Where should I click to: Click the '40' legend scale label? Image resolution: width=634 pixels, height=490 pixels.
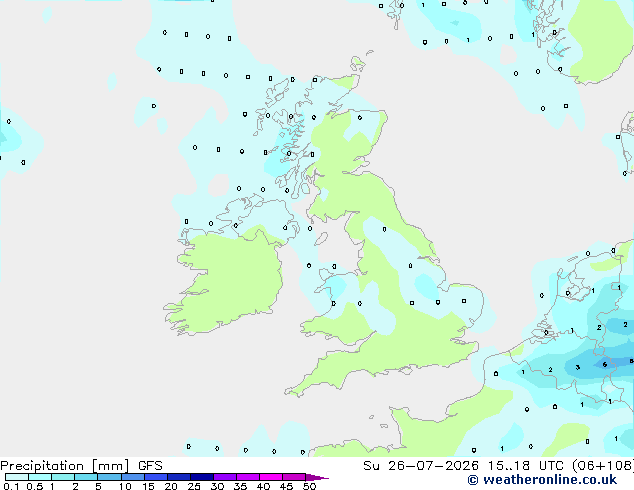click(x=263, y=486)
